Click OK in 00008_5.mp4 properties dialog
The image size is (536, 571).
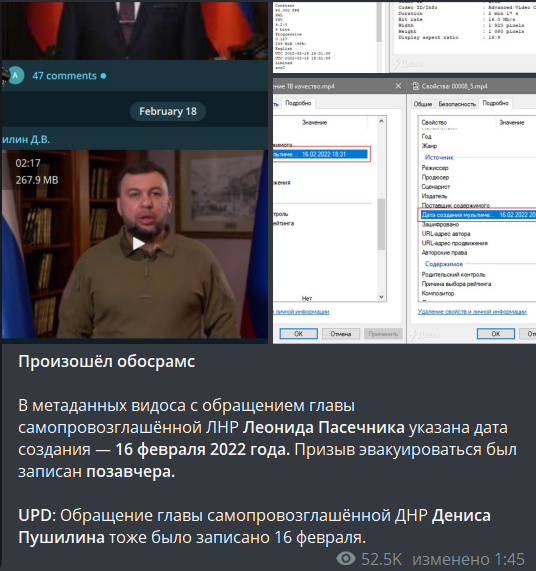496,334
